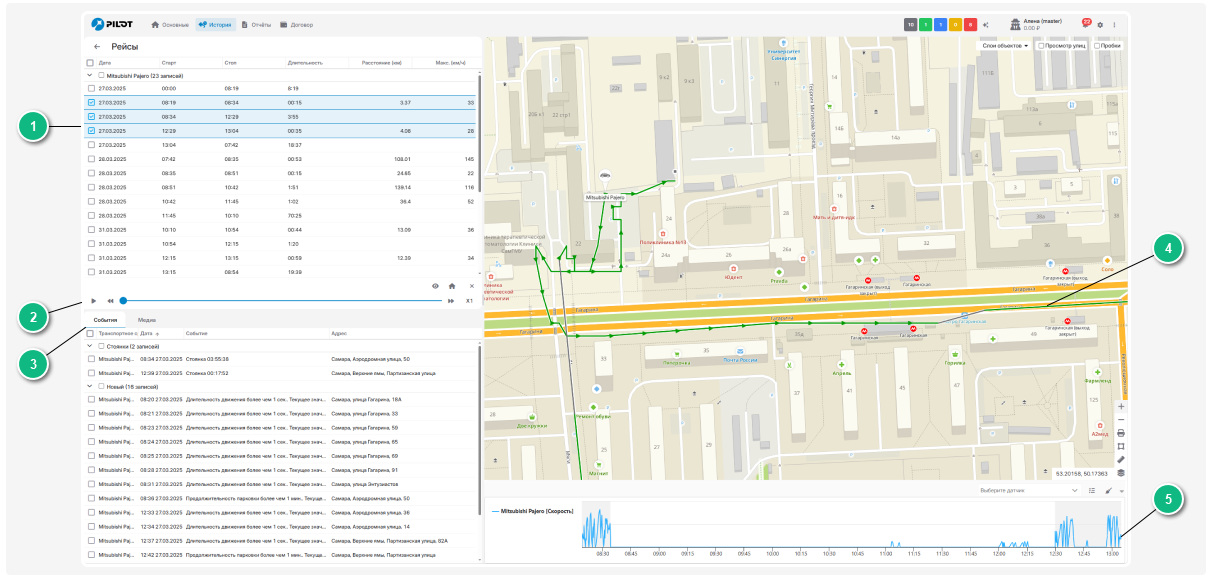Open the settings gear in top bar

[1101, 24]
